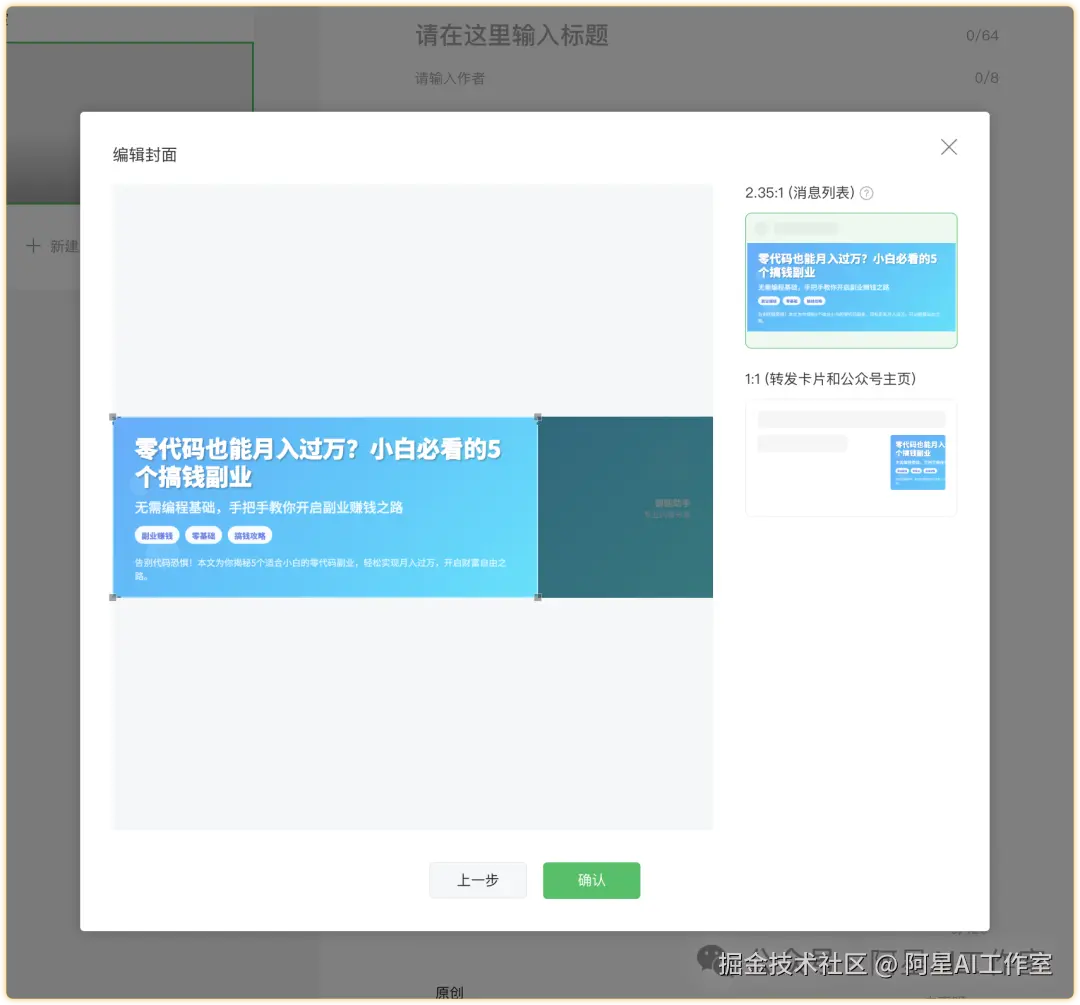Image resolution: width=1080 pixels, height=1005 pixels.
Task: Click the bottom-left crop handle
Action: 113,597
